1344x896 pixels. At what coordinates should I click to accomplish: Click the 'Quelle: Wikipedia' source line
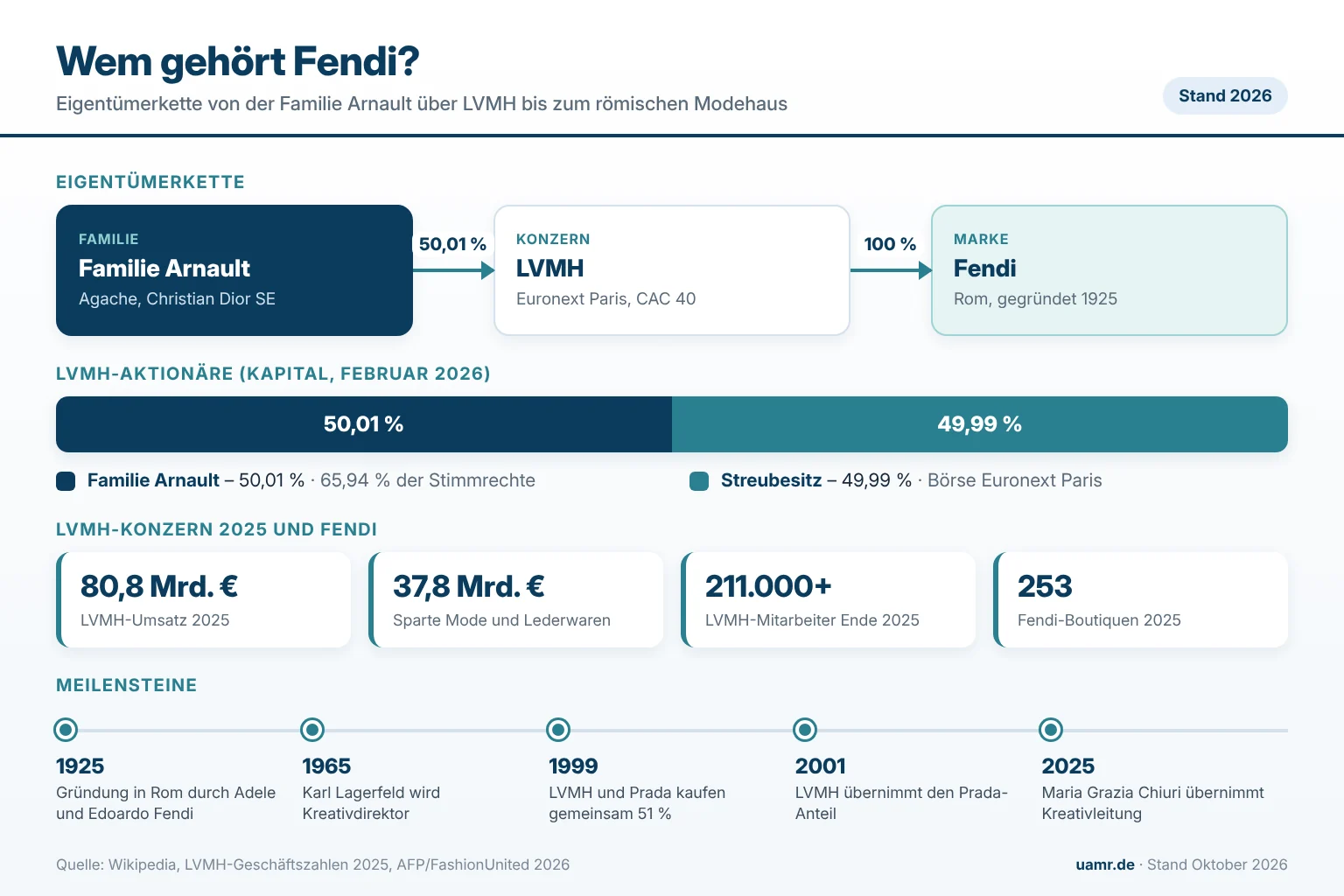coord(312,864)
